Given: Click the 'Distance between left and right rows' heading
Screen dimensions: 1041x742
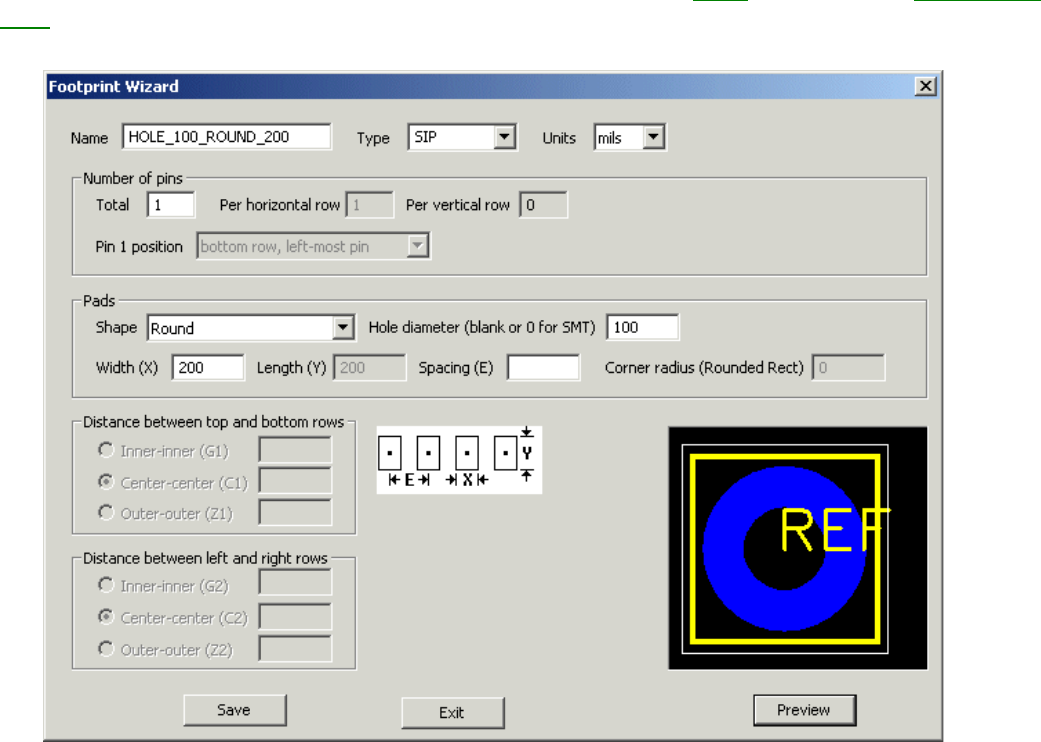Looking at the screenshot, I should point(205,558).
